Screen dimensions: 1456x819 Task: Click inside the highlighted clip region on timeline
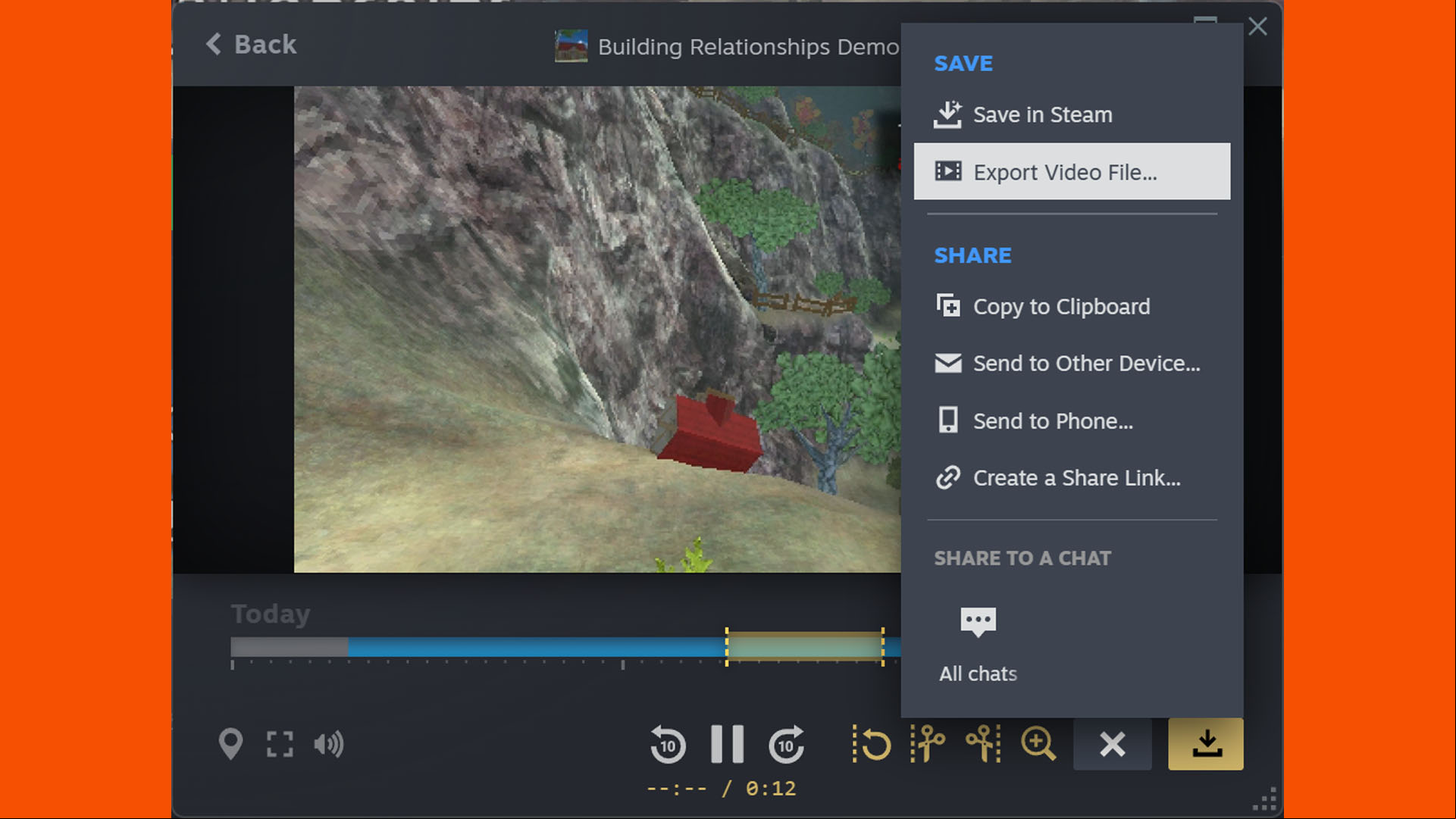click(805, 647)
